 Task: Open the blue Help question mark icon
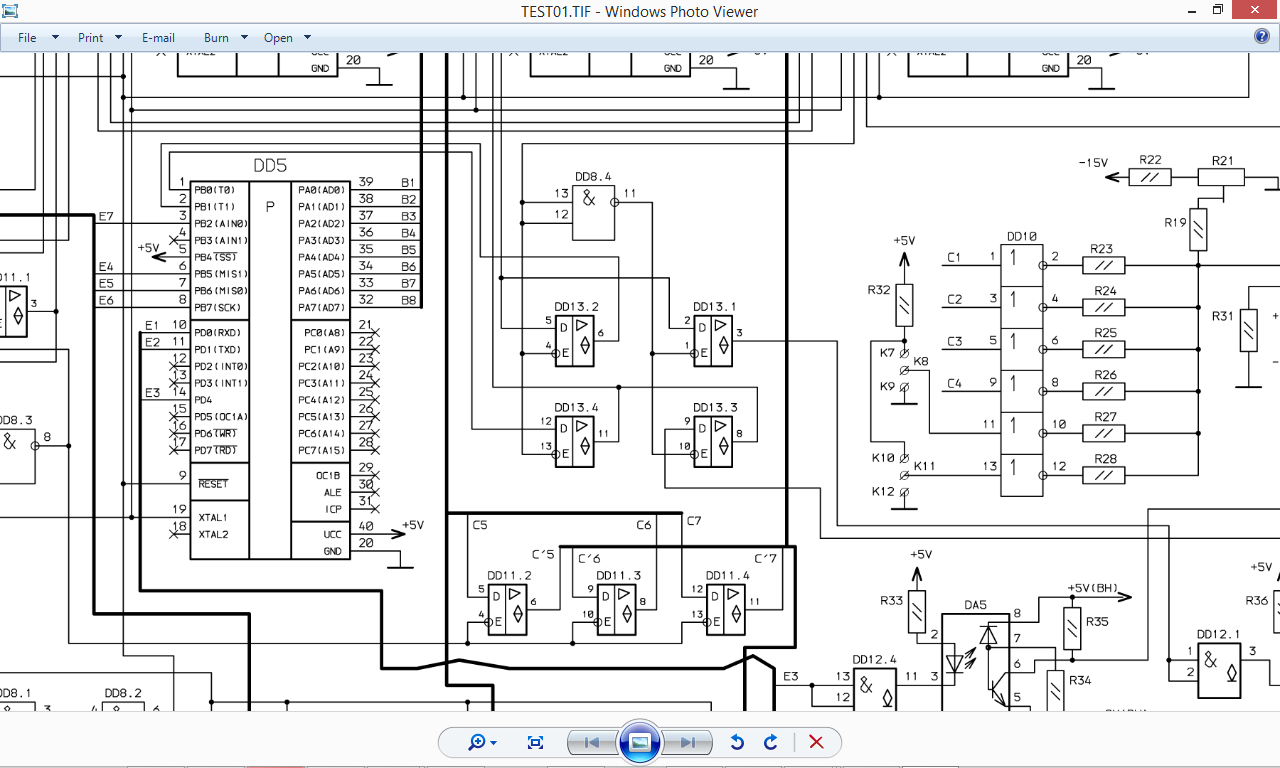(x=1262, y=37)
